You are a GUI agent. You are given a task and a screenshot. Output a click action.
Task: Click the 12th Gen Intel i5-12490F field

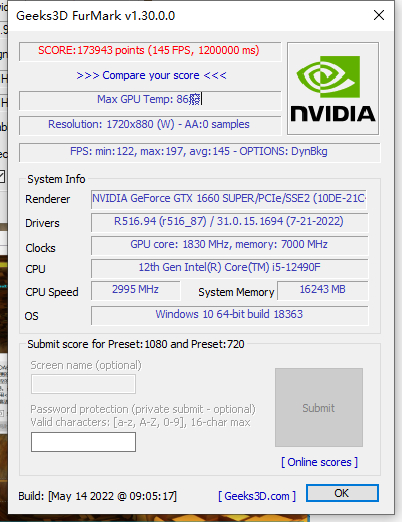[229, 268]
